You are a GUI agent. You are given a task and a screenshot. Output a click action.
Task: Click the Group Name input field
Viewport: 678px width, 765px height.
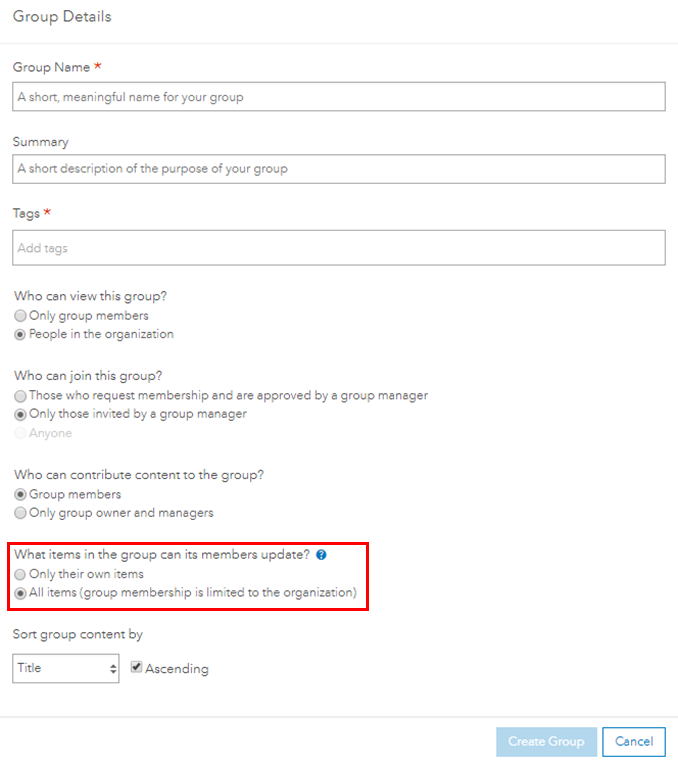click(x=339, y=97)
